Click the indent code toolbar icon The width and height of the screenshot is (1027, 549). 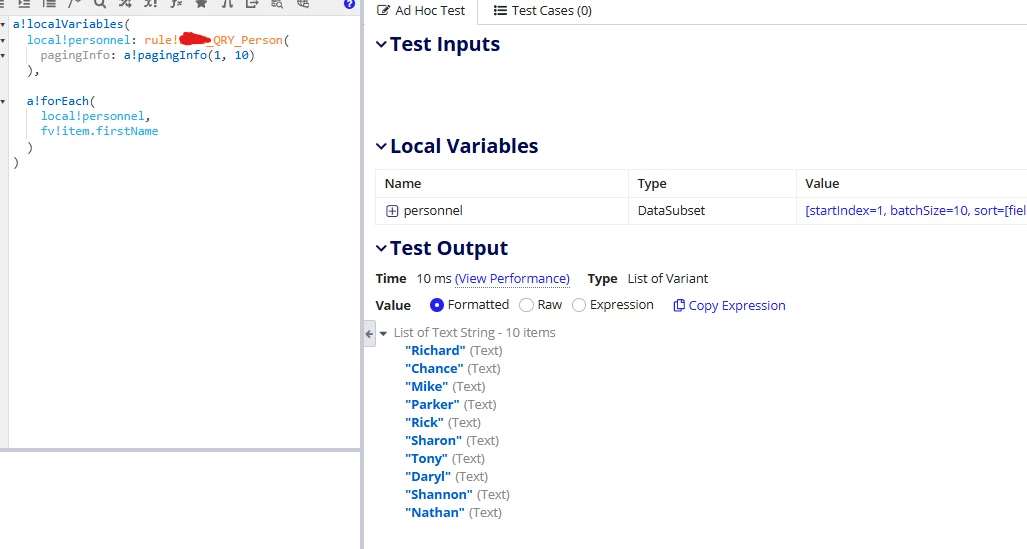pos(24,3)
